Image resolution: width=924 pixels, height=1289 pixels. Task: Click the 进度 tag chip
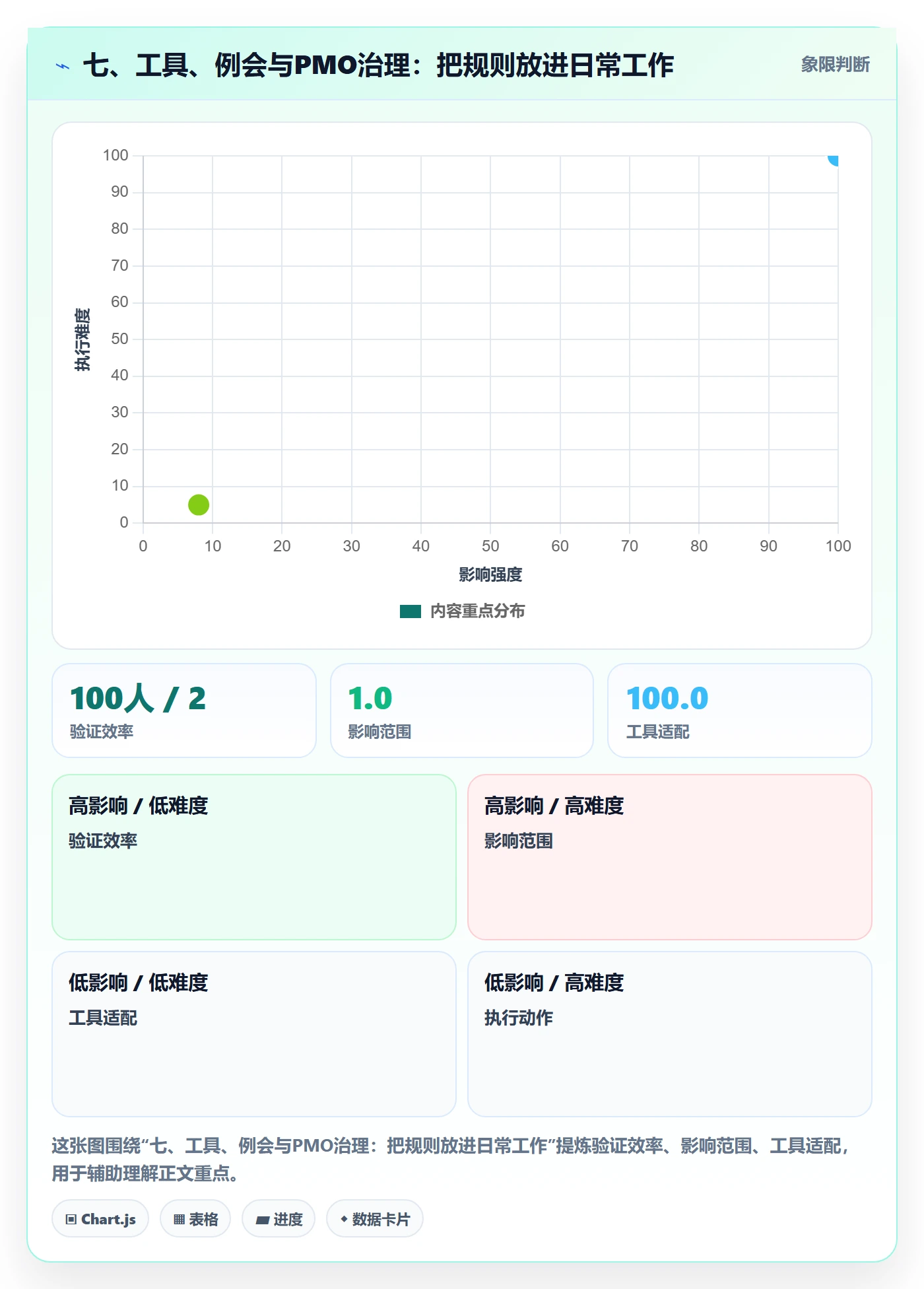[279, 1219]
